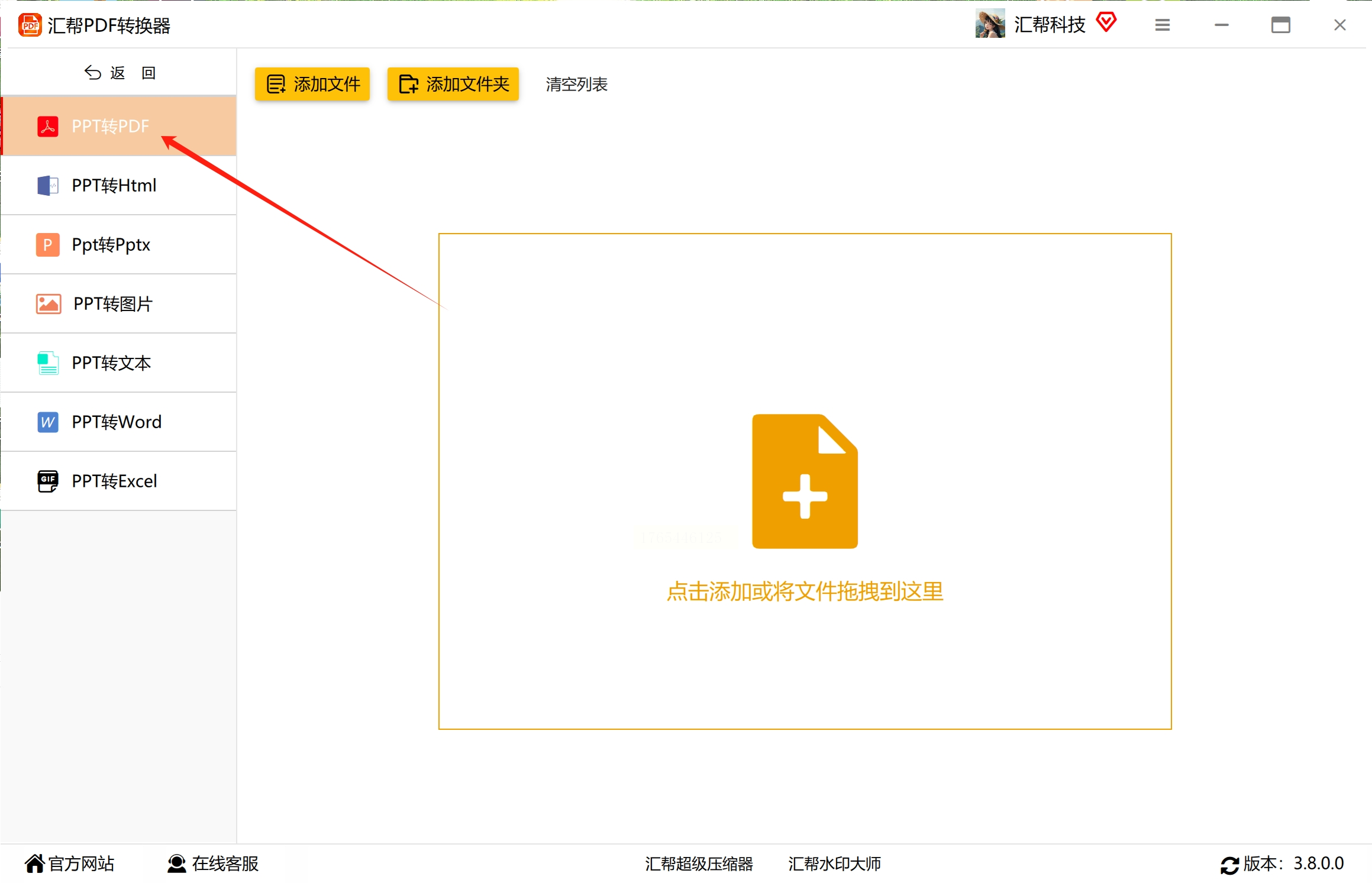This screenshot has width=1372, height=883.
Task: Click the PPT转Html sidebar icon
Action: pyautogui.click(x=48, y=186)
